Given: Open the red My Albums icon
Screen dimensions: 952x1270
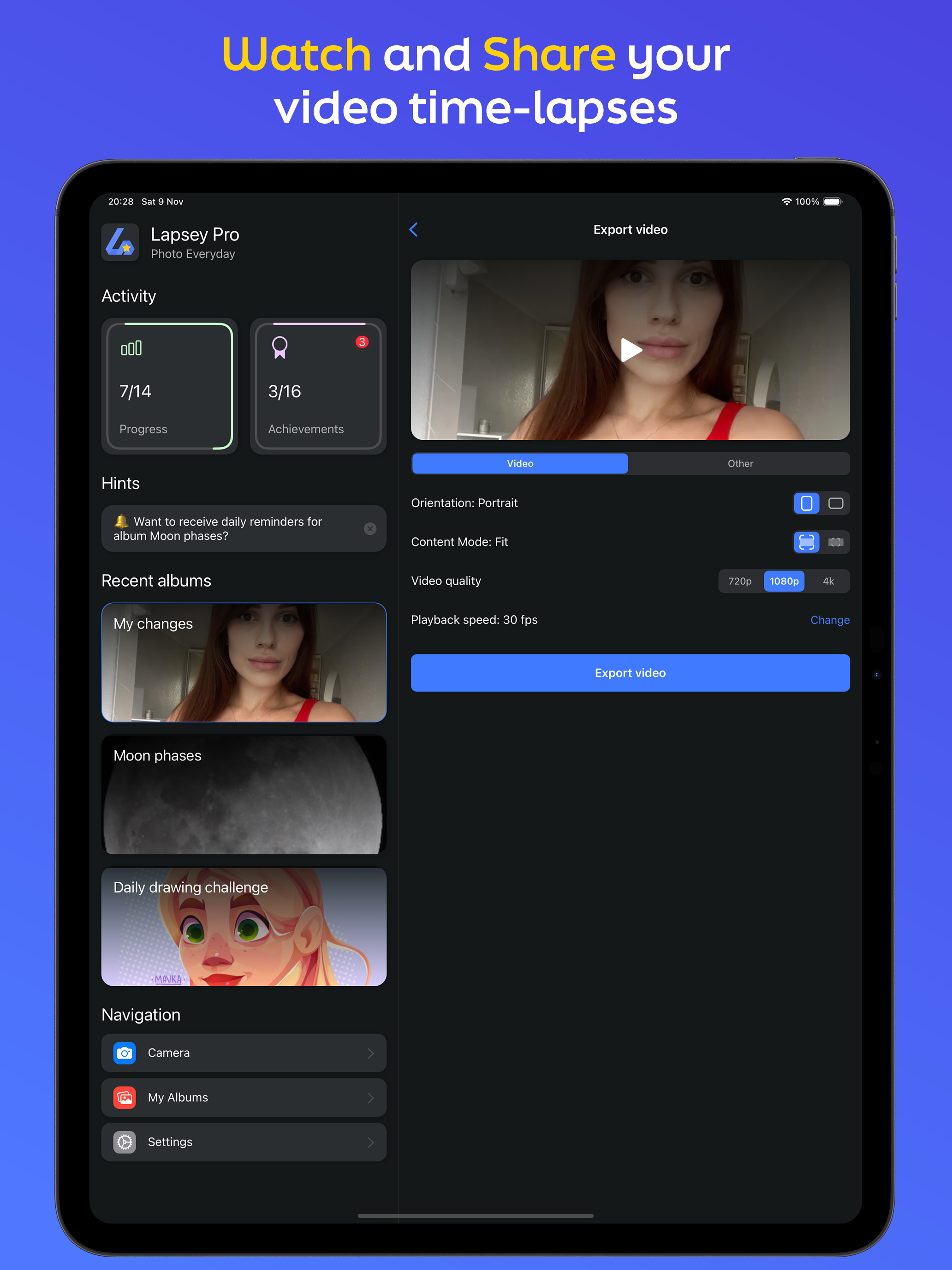Looking at the screenshot, I should [x=125, y=1098].
